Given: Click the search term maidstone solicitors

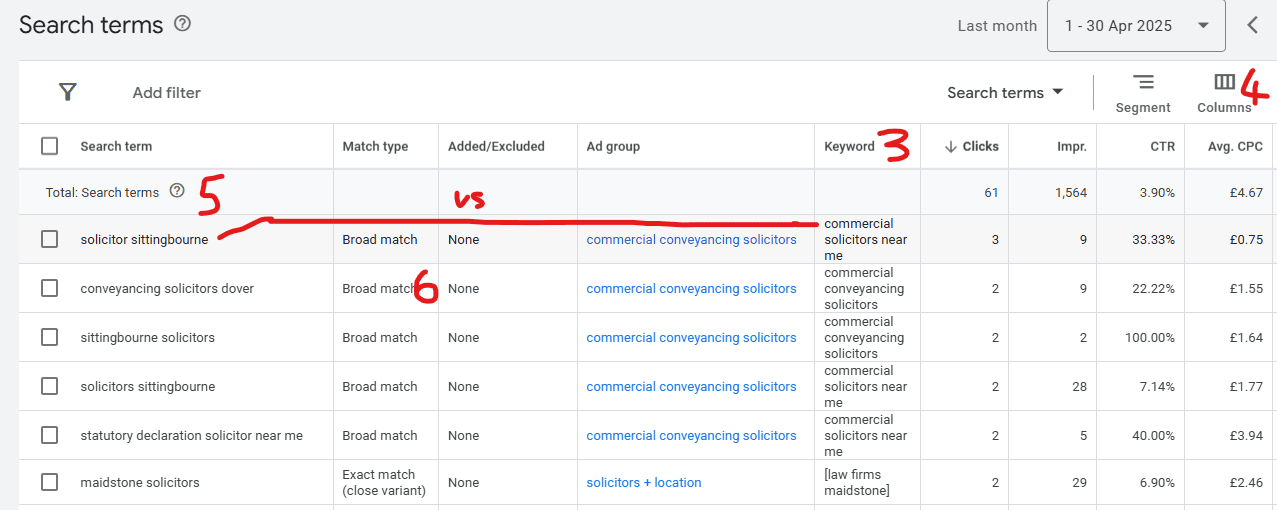Looking at the screenshot, I should 140,482.
